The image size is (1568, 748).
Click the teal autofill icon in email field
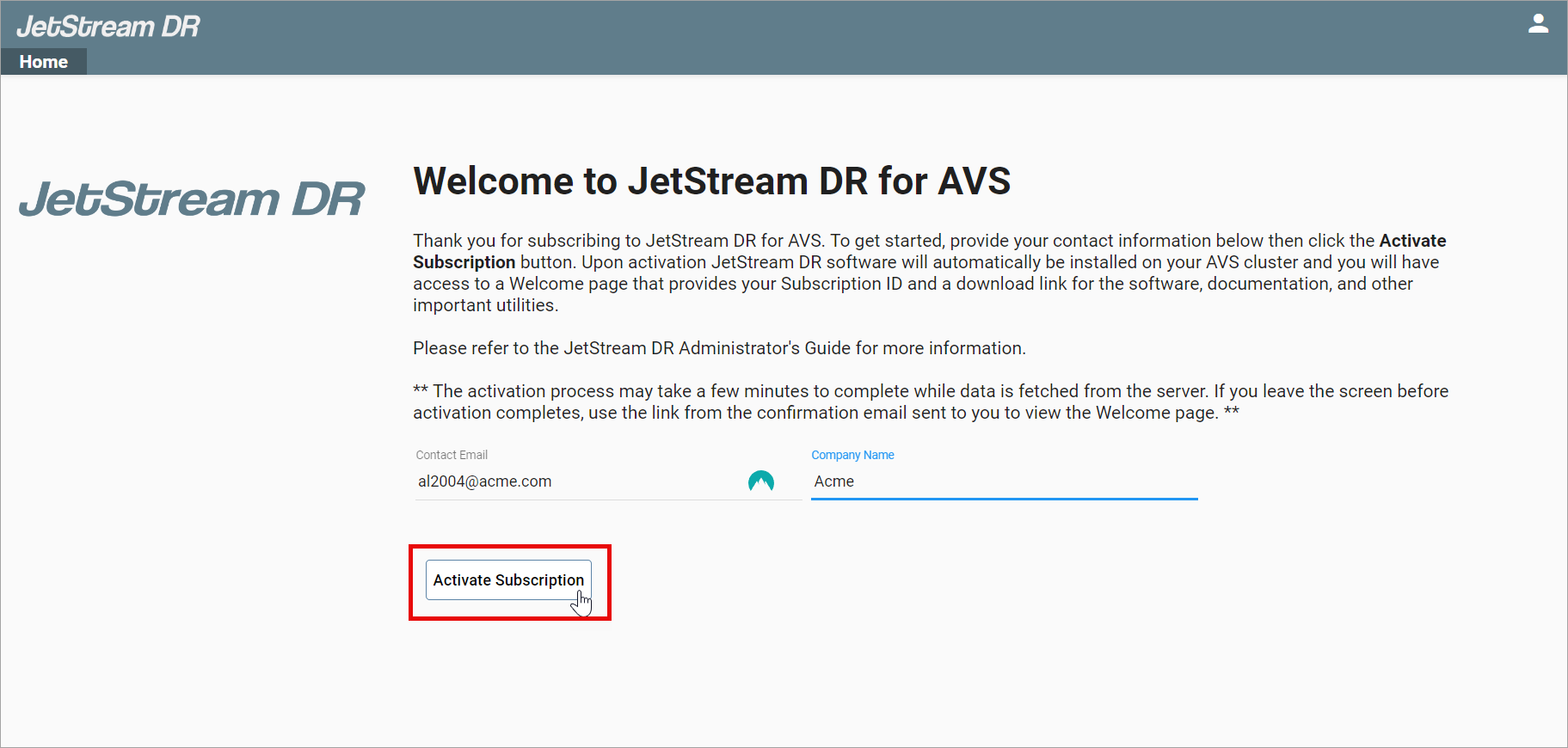click(x=760, y=481)
